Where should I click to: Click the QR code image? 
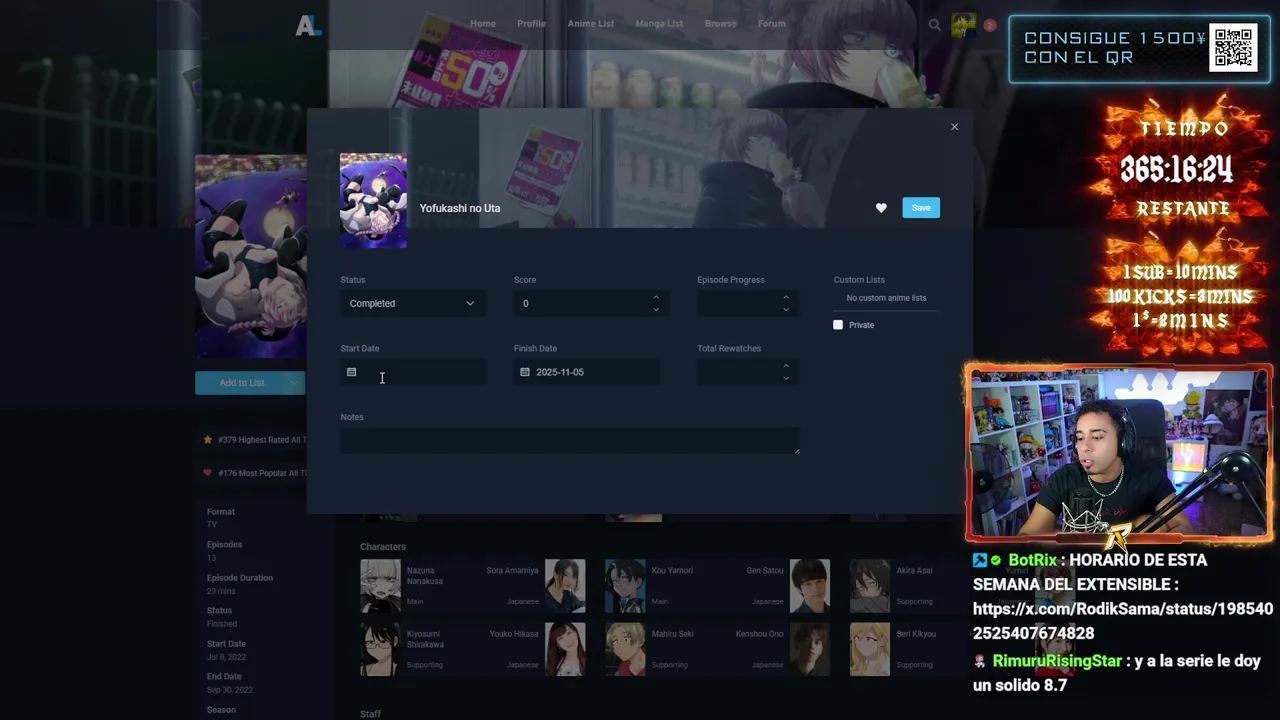click(x=1234, y=47)
